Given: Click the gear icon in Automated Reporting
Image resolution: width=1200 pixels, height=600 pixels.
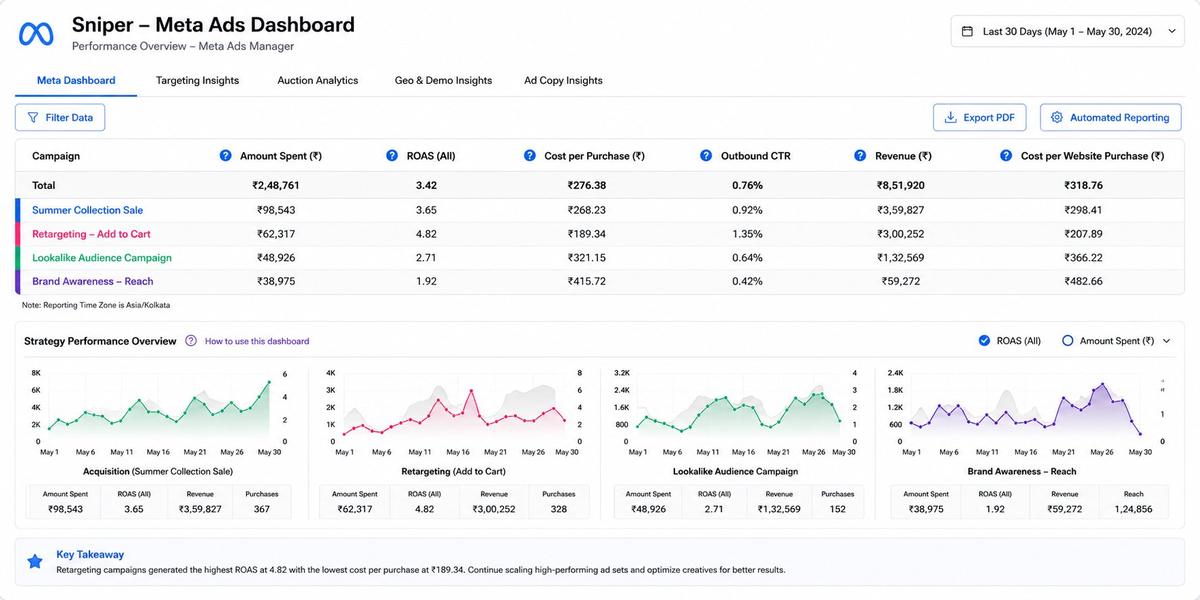Looking at the screenshot, I should 1057,117.
